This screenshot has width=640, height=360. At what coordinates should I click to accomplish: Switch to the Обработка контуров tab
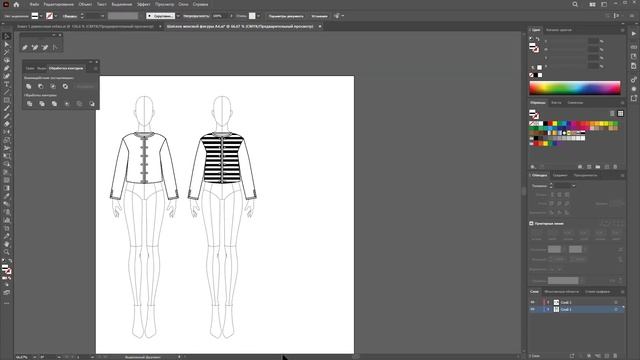pos(66,68)
